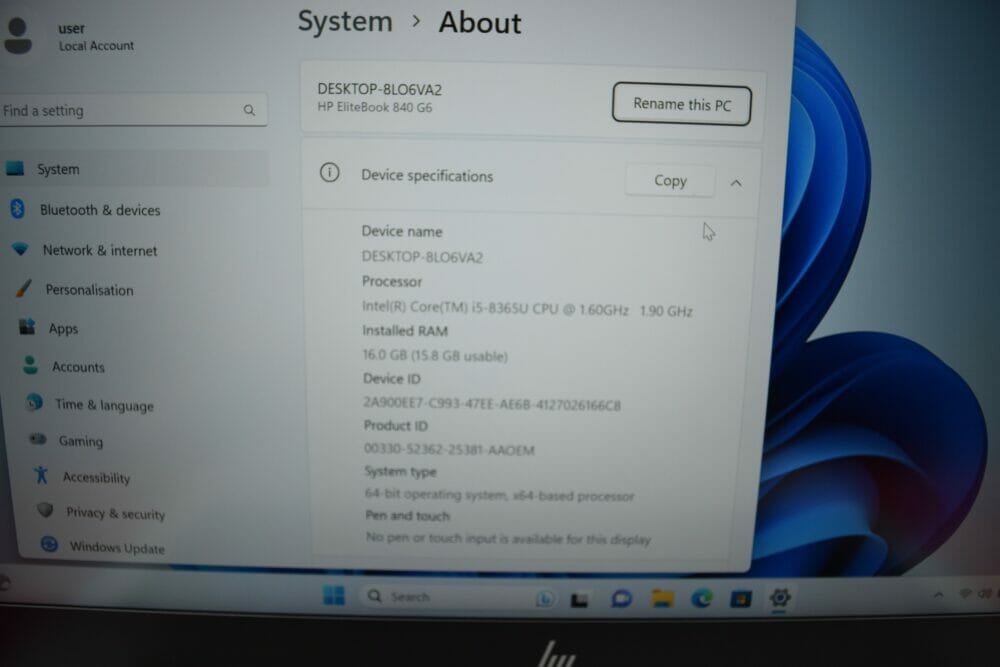Image resolution: width=1000 pixels, height=667 pixels.
Task: Launch Microsoft Edge from taskbar
Action: (702, 598)
